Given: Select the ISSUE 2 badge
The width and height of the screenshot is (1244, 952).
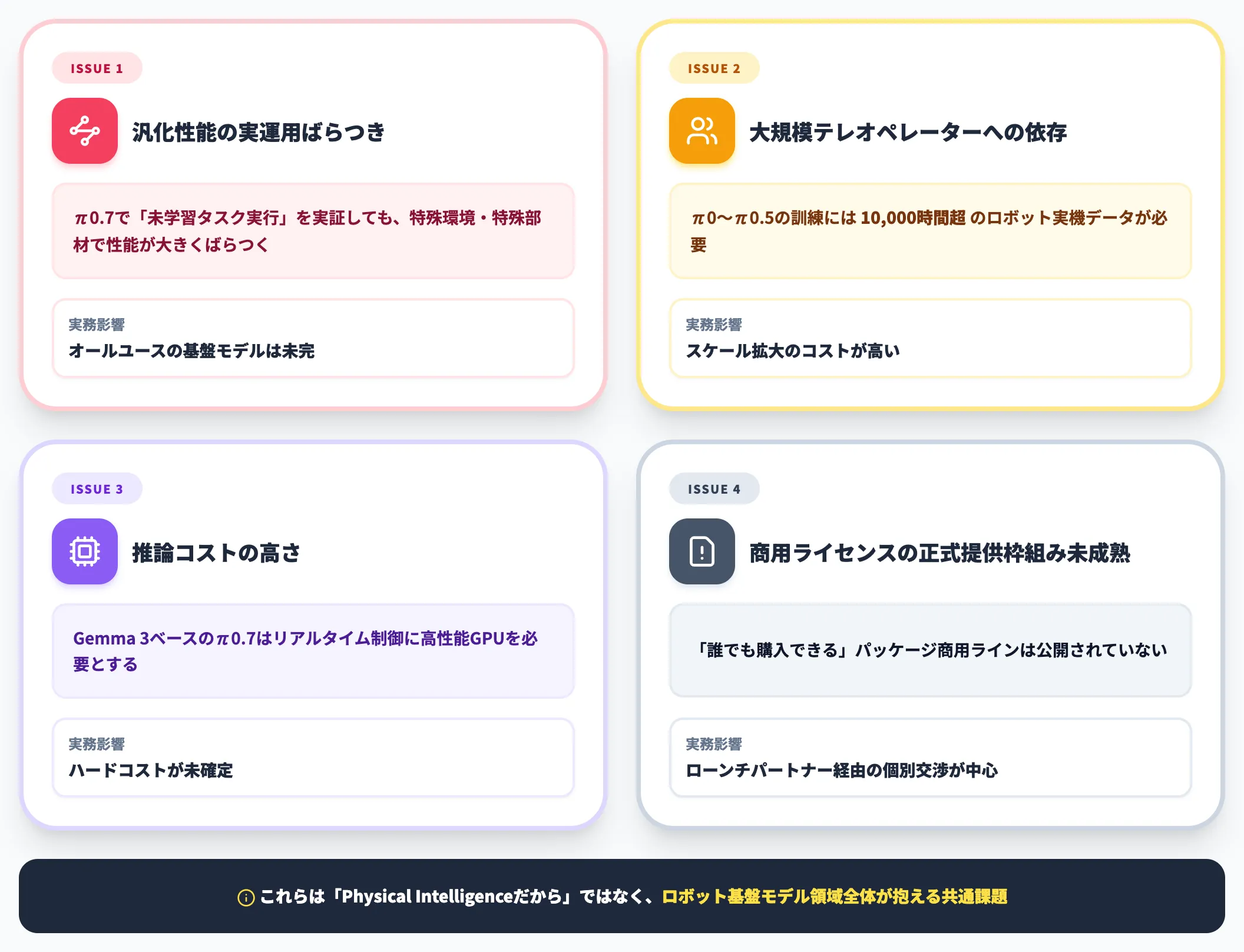Looking at the screenshot, I should pyautogui.click(x=714, y=68).
